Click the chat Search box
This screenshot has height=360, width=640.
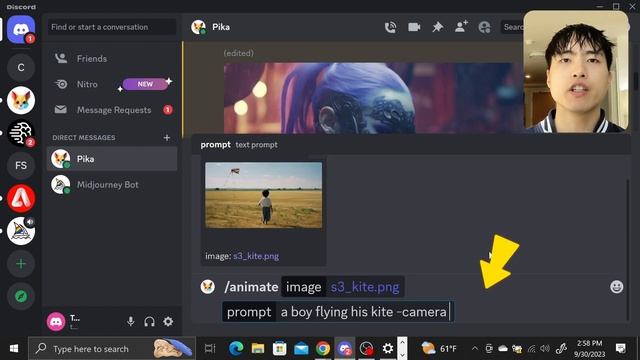tap(513, 27)
